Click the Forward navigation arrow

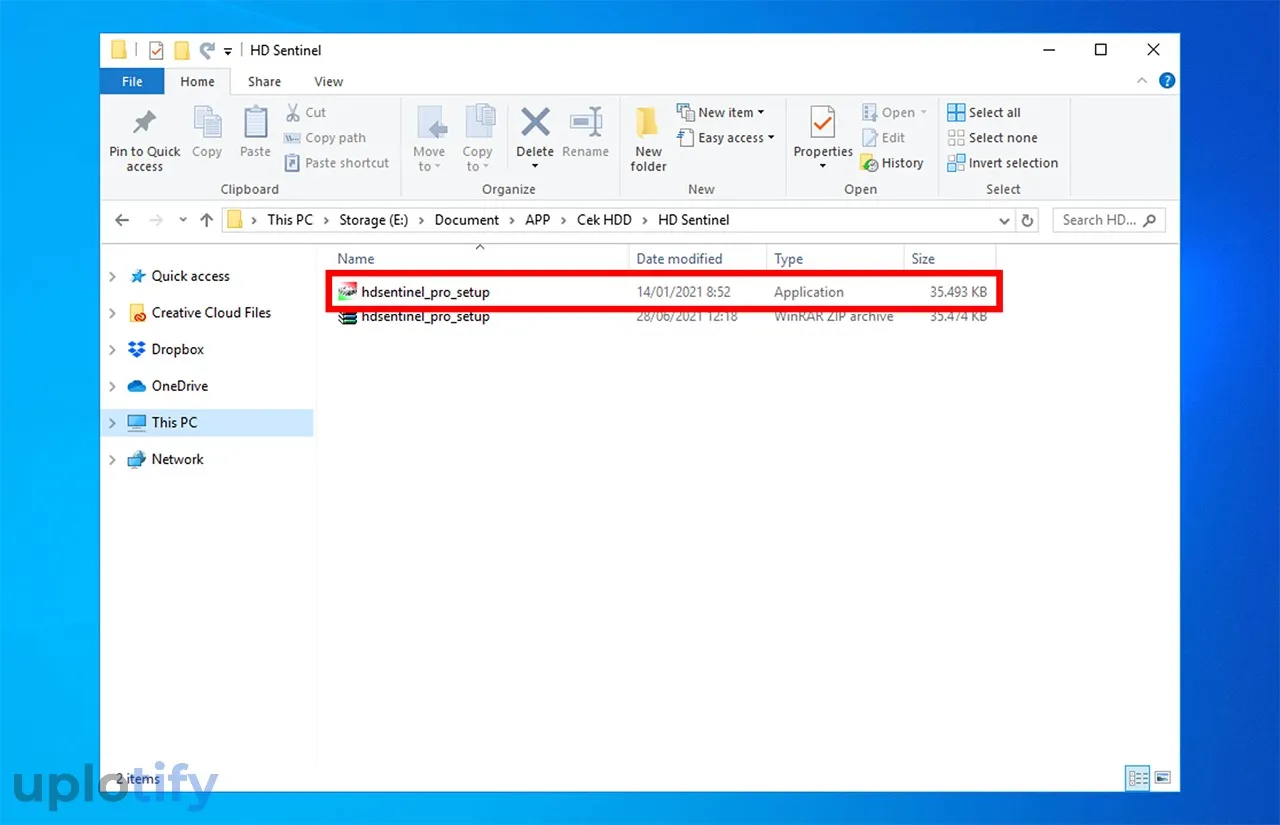tap(155, 220)
